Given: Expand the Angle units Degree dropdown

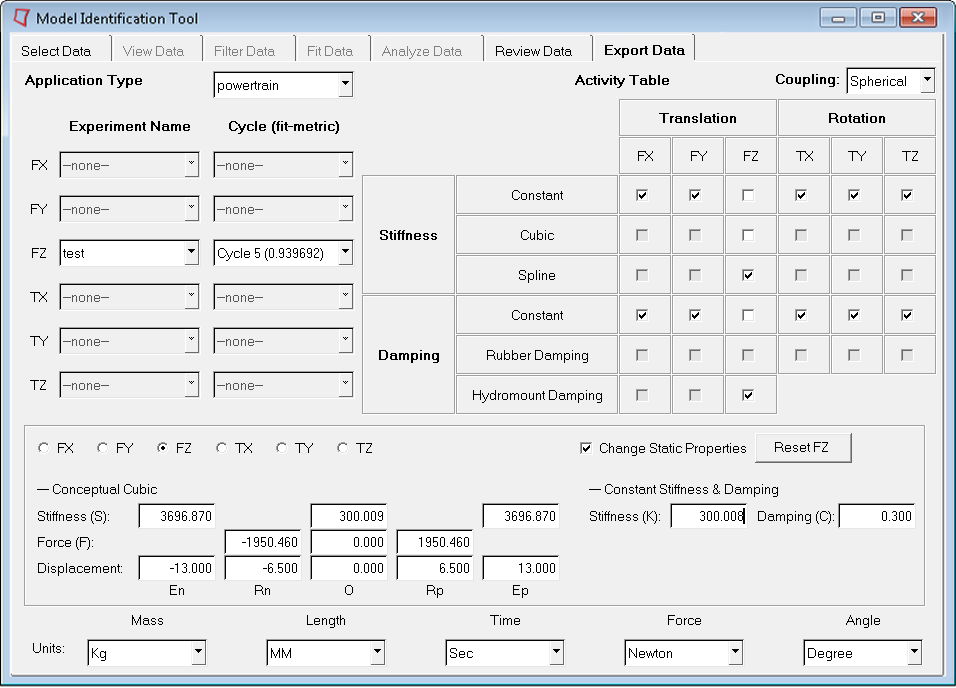Looking at the screenshot, I should point(913,654).
